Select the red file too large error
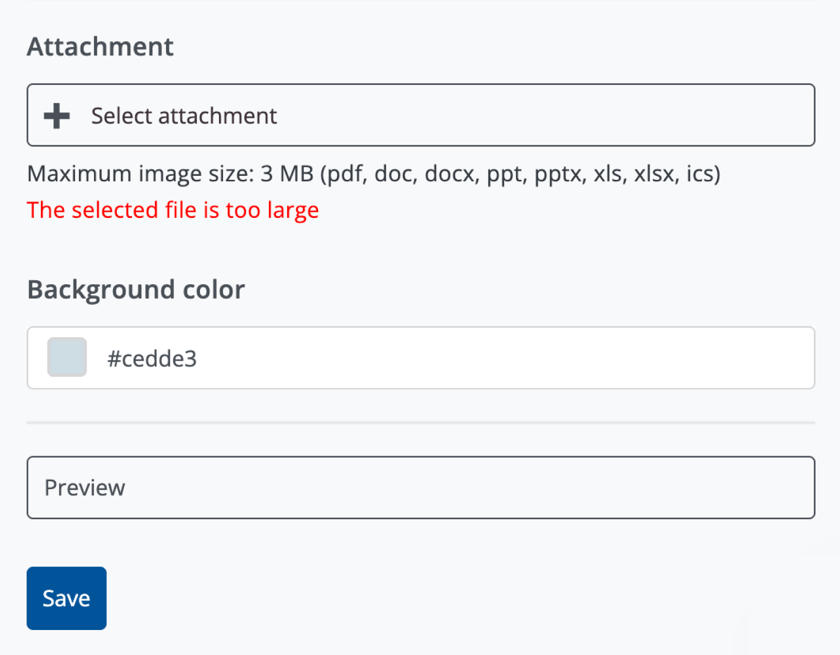Screen dimensions: 840x655 coord(173,210)
